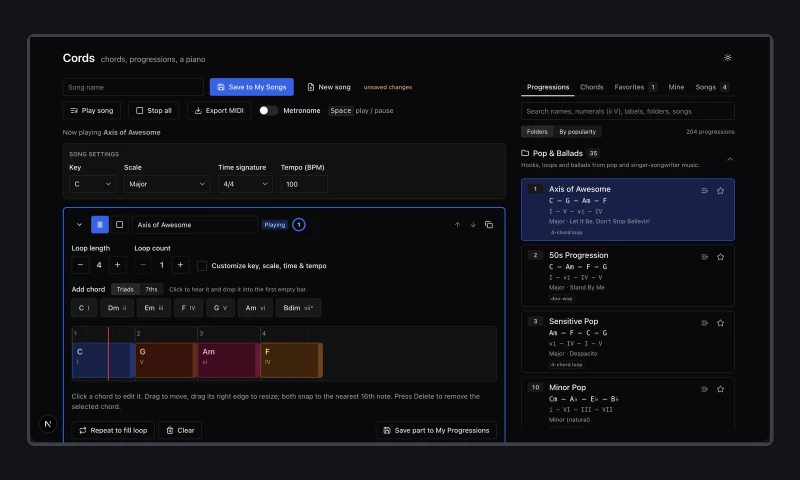This screenshot has width=800, height=480.
Task: Open the Mine tab
Action: 676,87
